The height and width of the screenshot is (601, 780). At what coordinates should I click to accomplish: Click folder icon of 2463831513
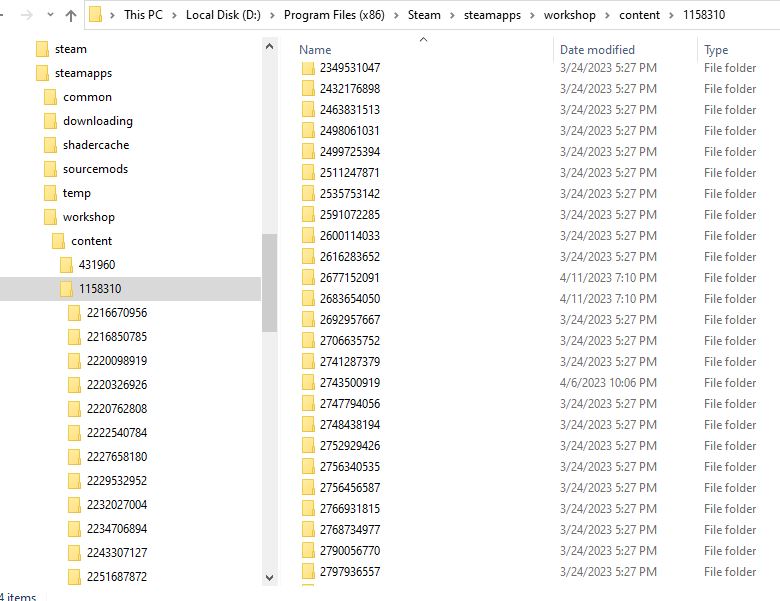coord(308,109)
